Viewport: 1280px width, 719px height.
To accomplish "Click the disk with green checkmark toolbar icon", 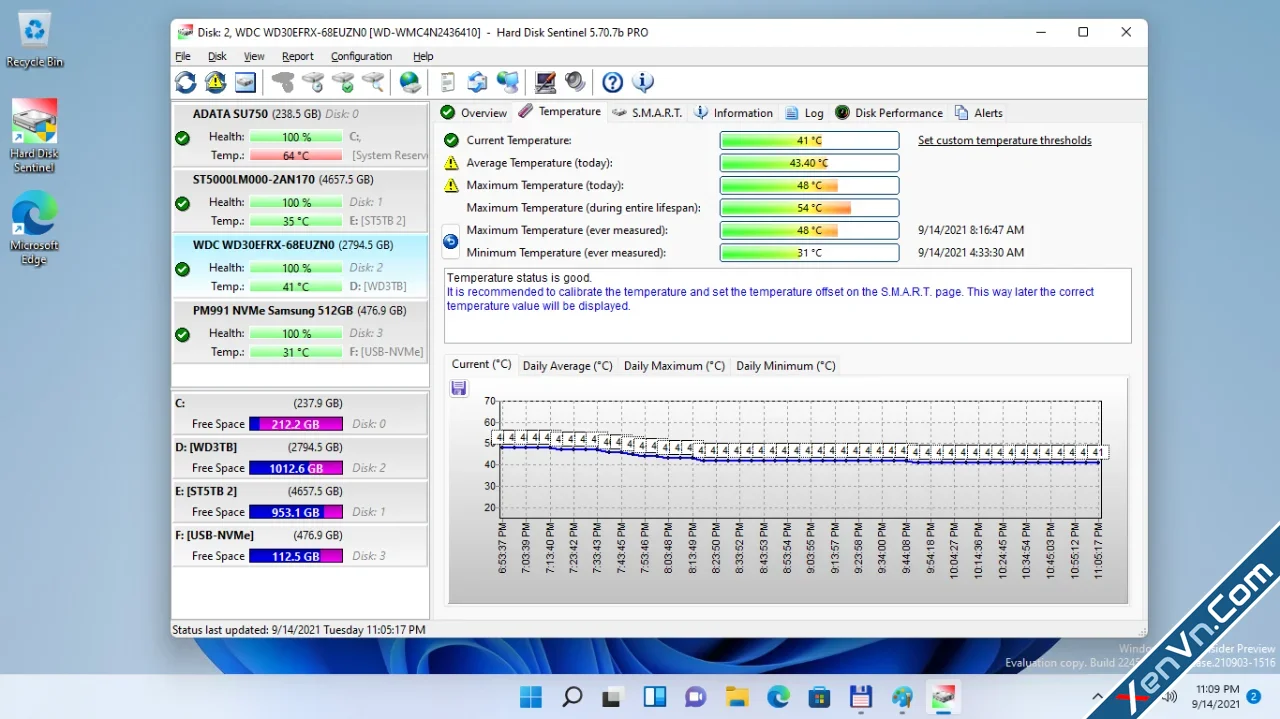I will click(343, 82).
